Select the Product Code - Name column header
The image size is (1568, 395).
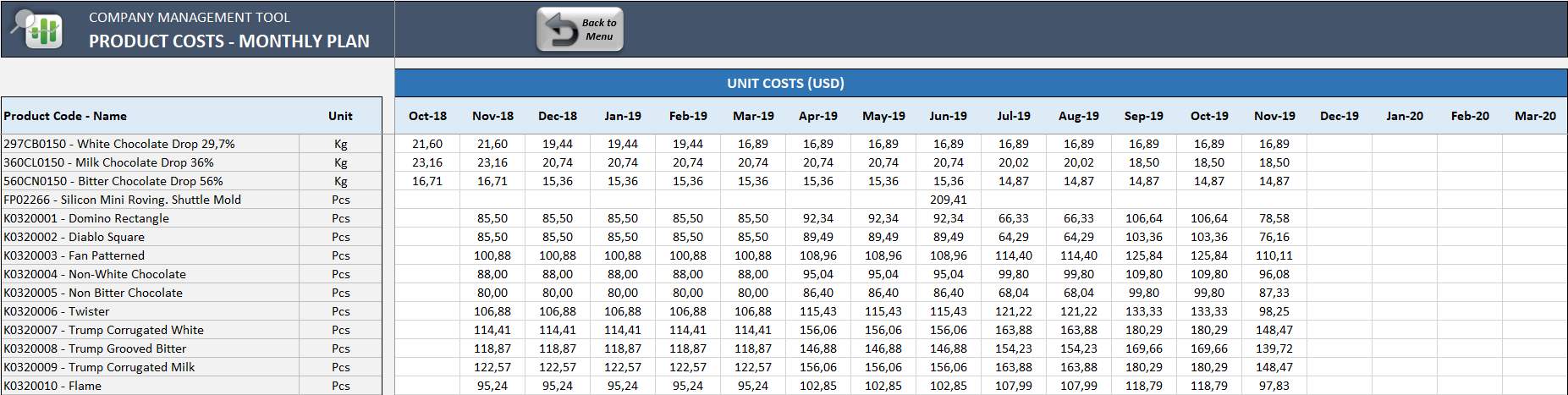point(65,116)
